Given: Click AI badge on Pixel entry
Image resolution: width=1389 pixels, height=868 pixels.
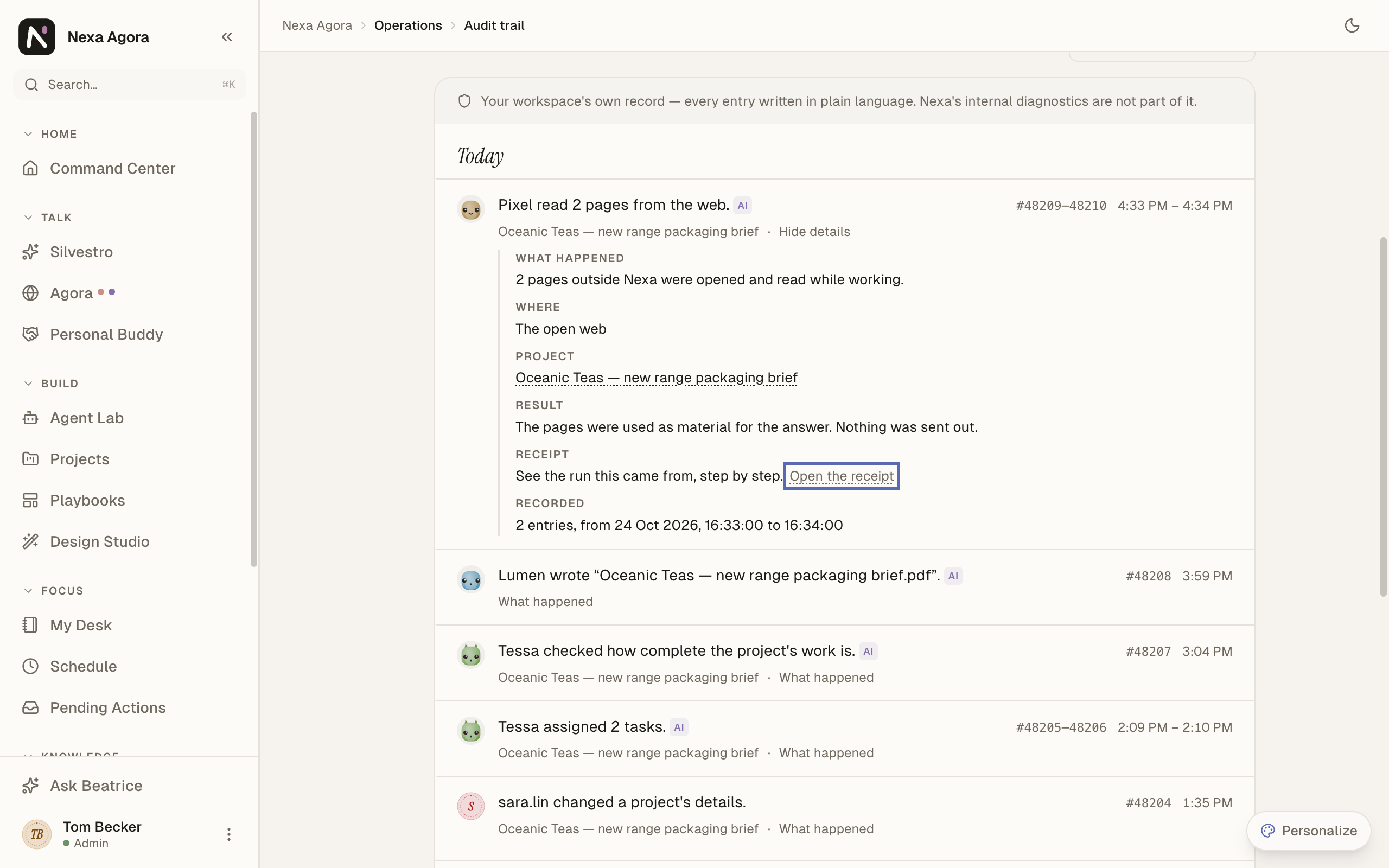Looking at the screenshot, I should pos(743,206).
